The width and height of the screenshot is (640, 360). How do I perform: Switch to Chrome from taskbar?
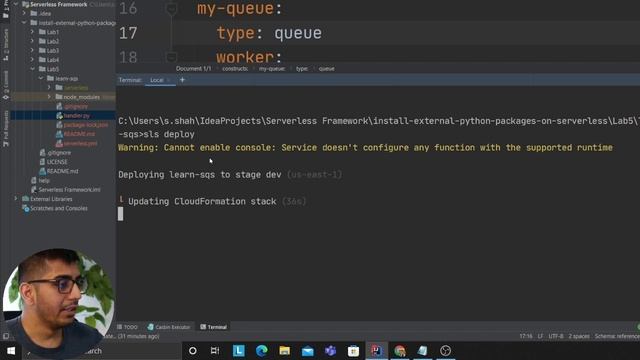coord(400,351)
